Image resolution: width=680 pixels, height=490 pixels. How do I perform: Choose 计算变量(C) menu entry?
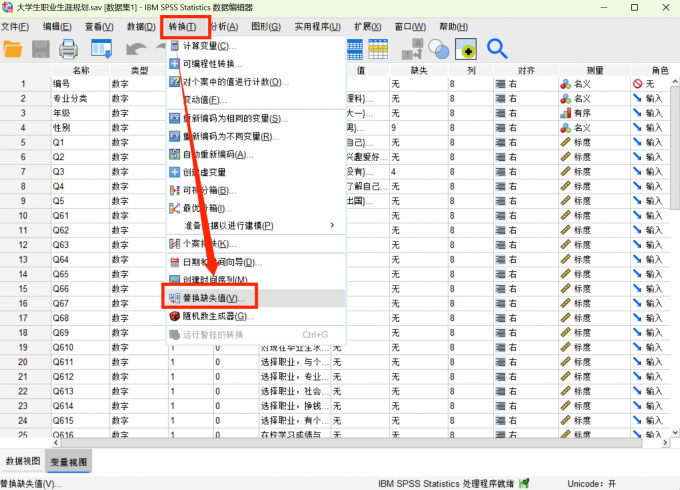click(256, 46)
